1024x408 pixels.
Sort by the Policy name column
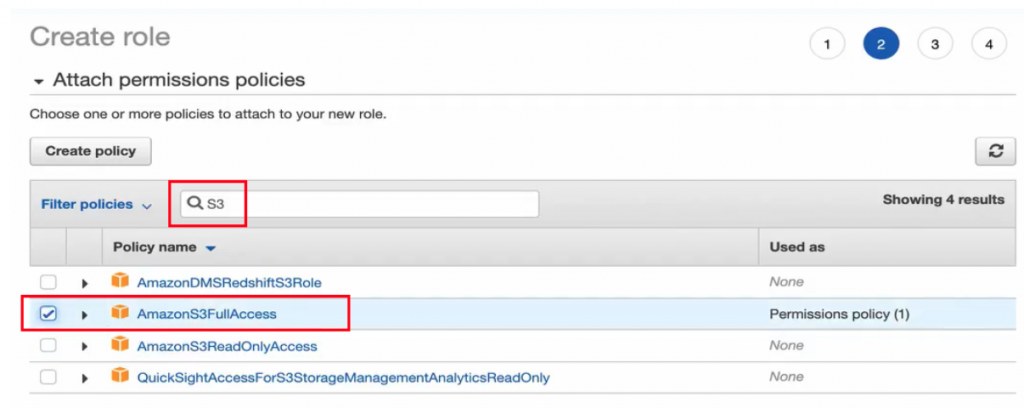pyautogui.click(x=164, y=247)
